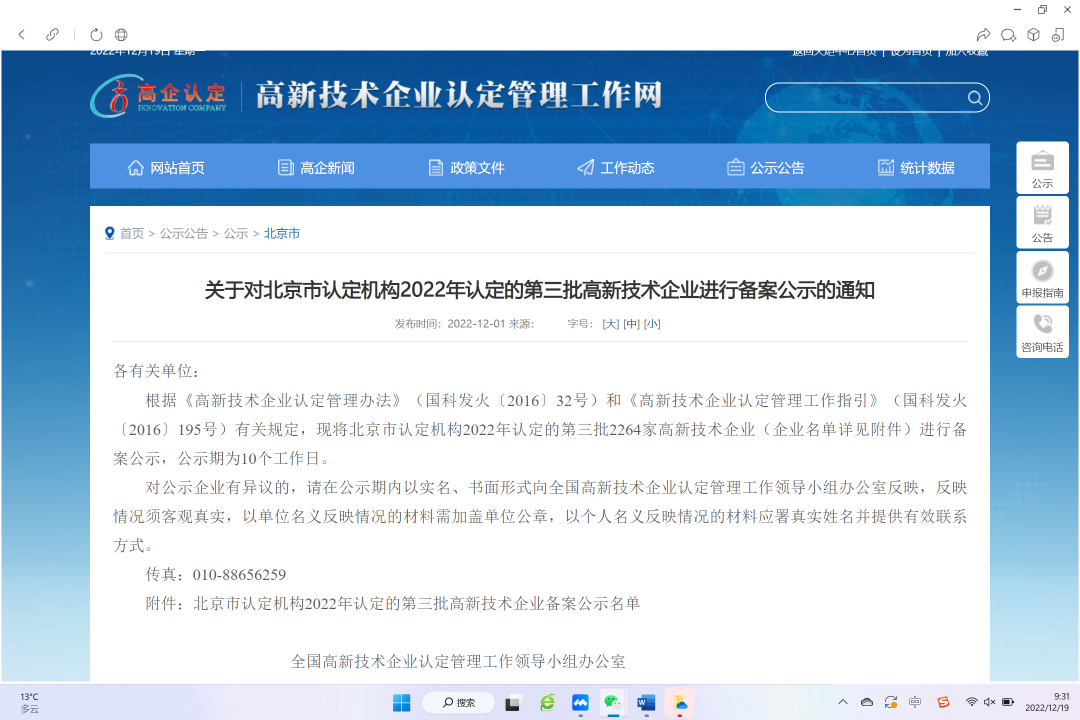Click the copy link icon
The height and width of the screenshot is (720, 1080).
[53, 35]
